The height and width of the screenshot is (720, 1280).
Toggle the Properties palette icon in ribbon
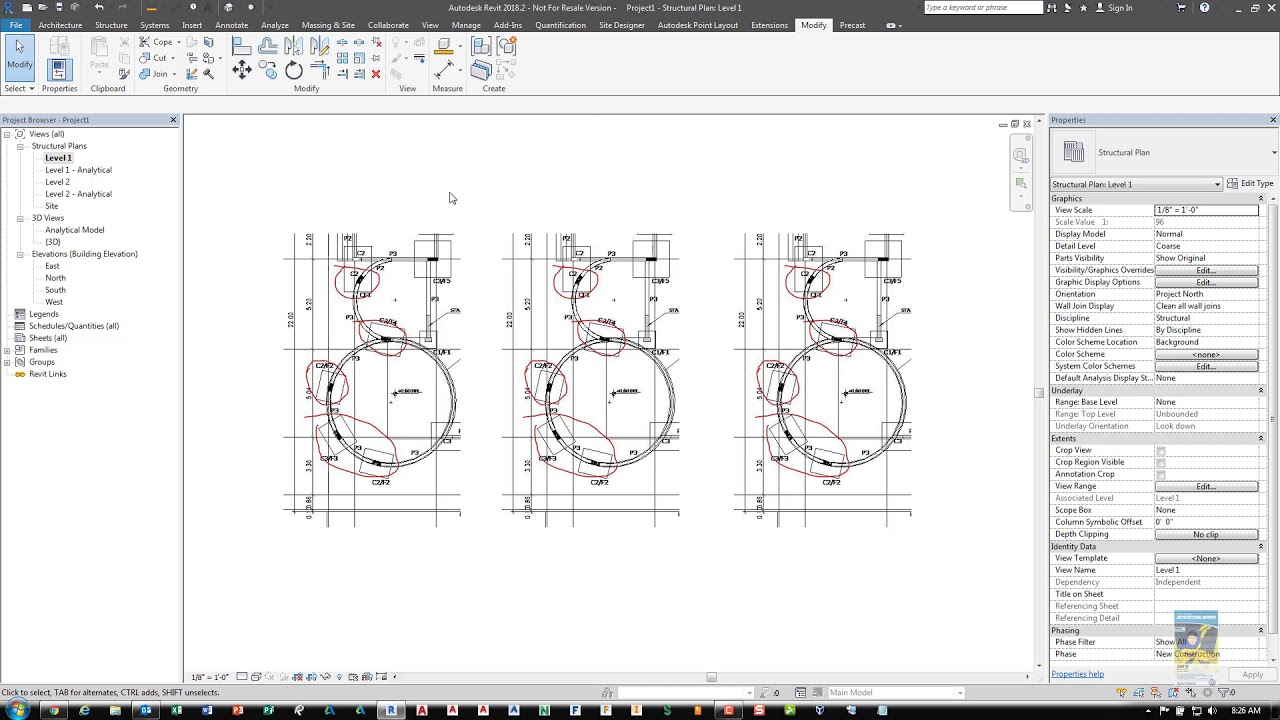(x=59, y=69)
